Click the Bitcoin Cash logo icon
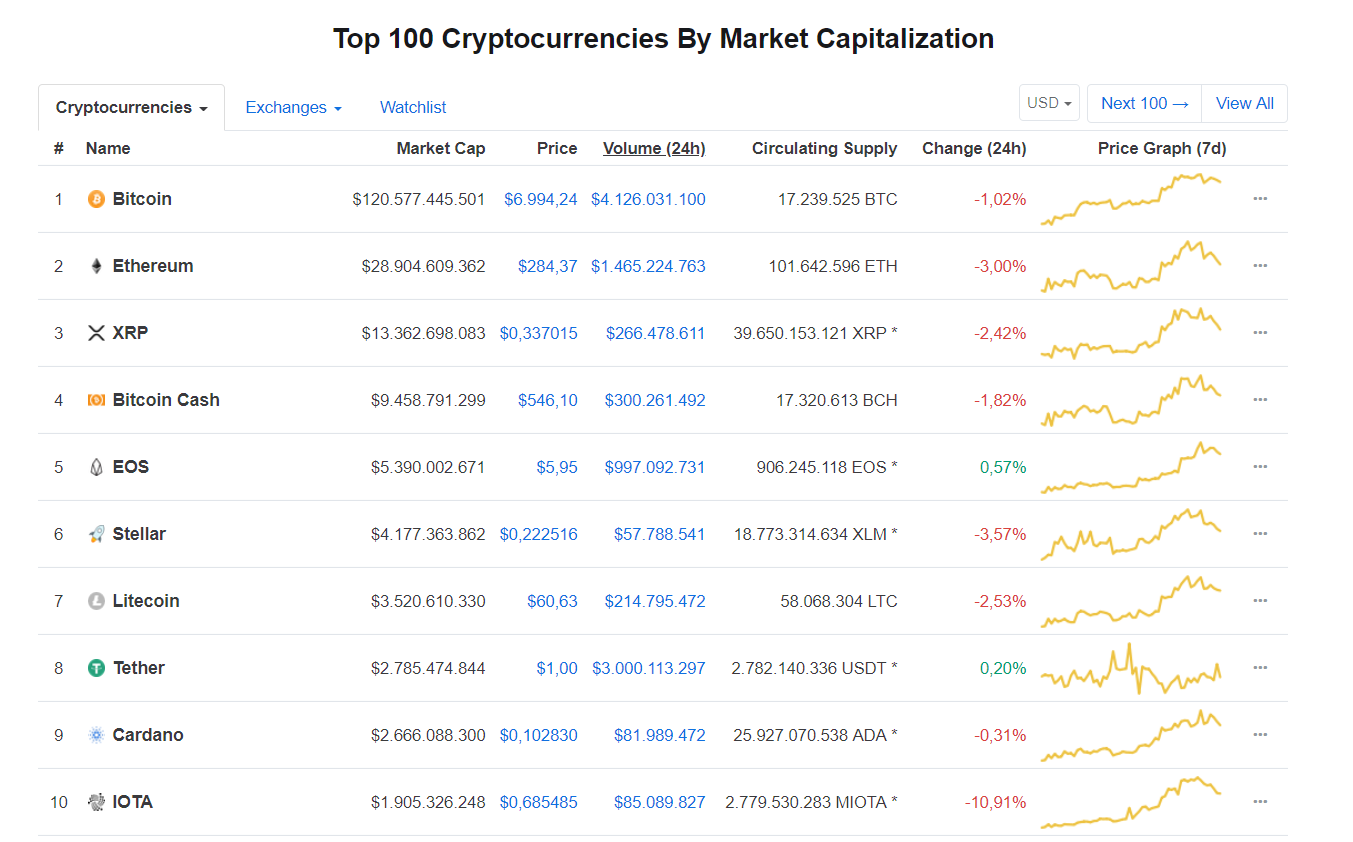Image resolution: width=1353 pixels, height=842 pixels. [96, 400]
